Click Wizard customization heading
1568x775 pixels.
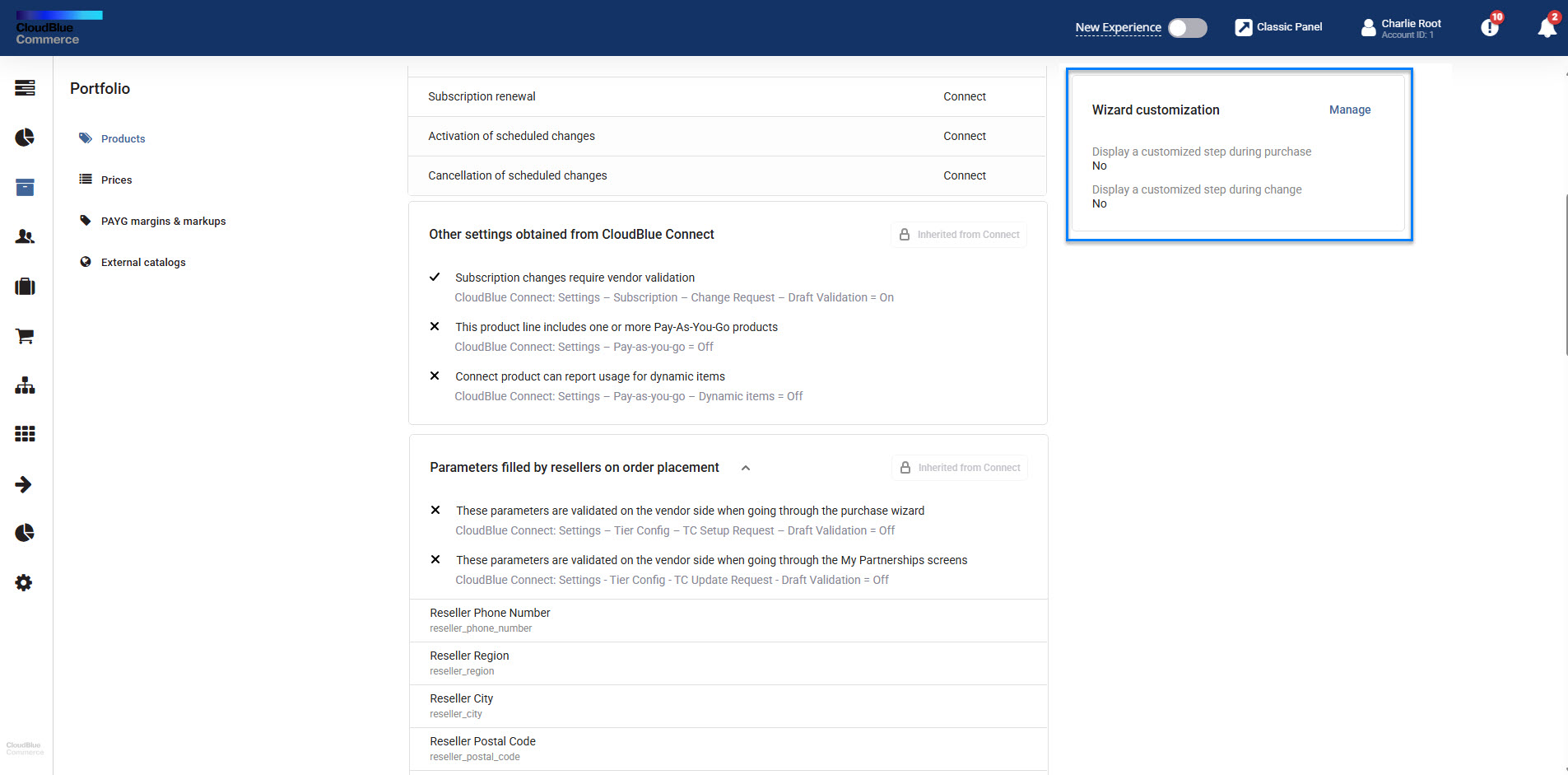[x=1156, y=110]
